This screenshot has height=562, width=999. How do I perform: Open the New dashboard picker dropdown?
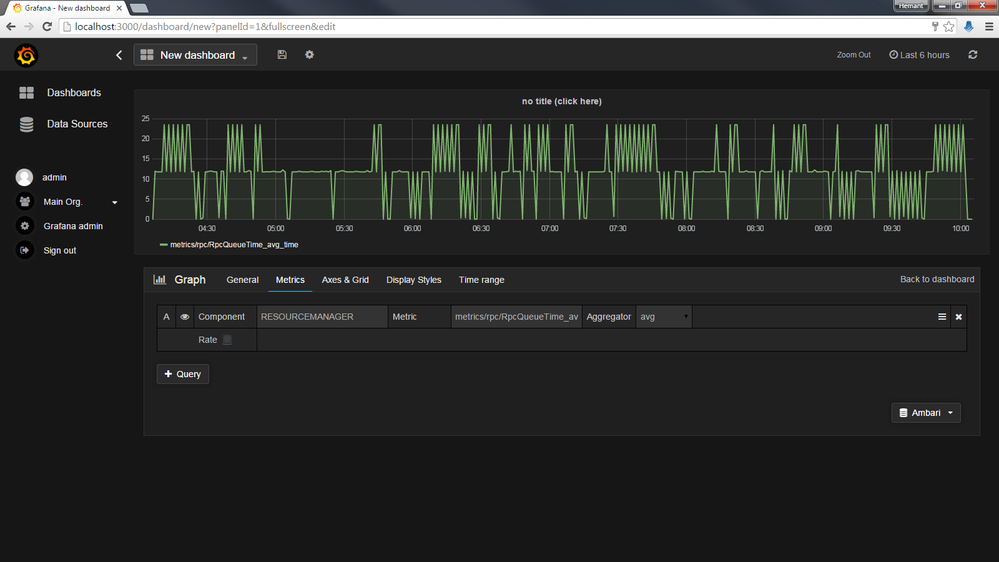coord(196,55)
